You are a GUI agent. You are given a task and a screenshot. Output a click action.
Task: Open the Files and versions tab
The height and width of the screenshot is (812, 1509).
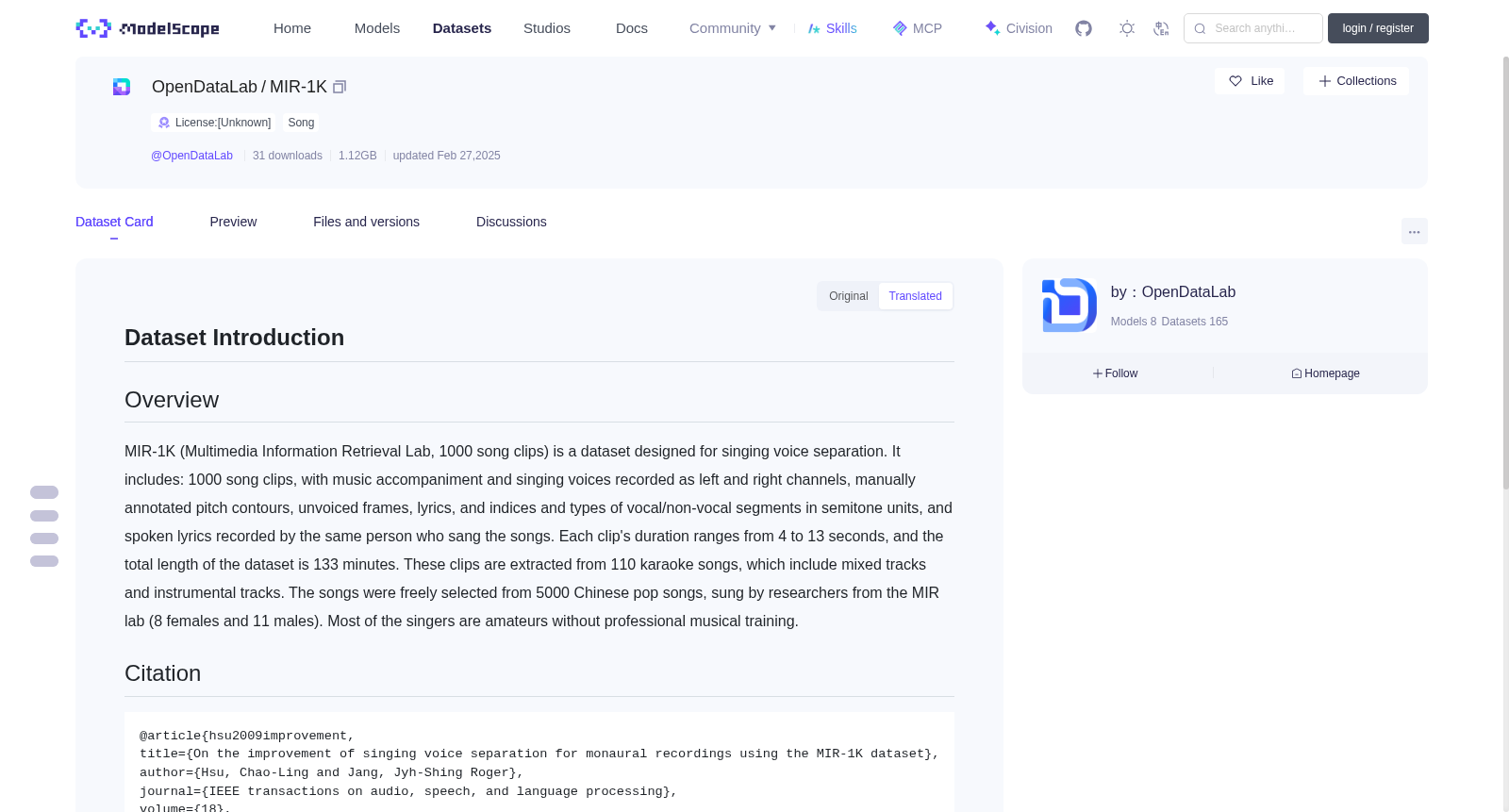coord(366,222)
